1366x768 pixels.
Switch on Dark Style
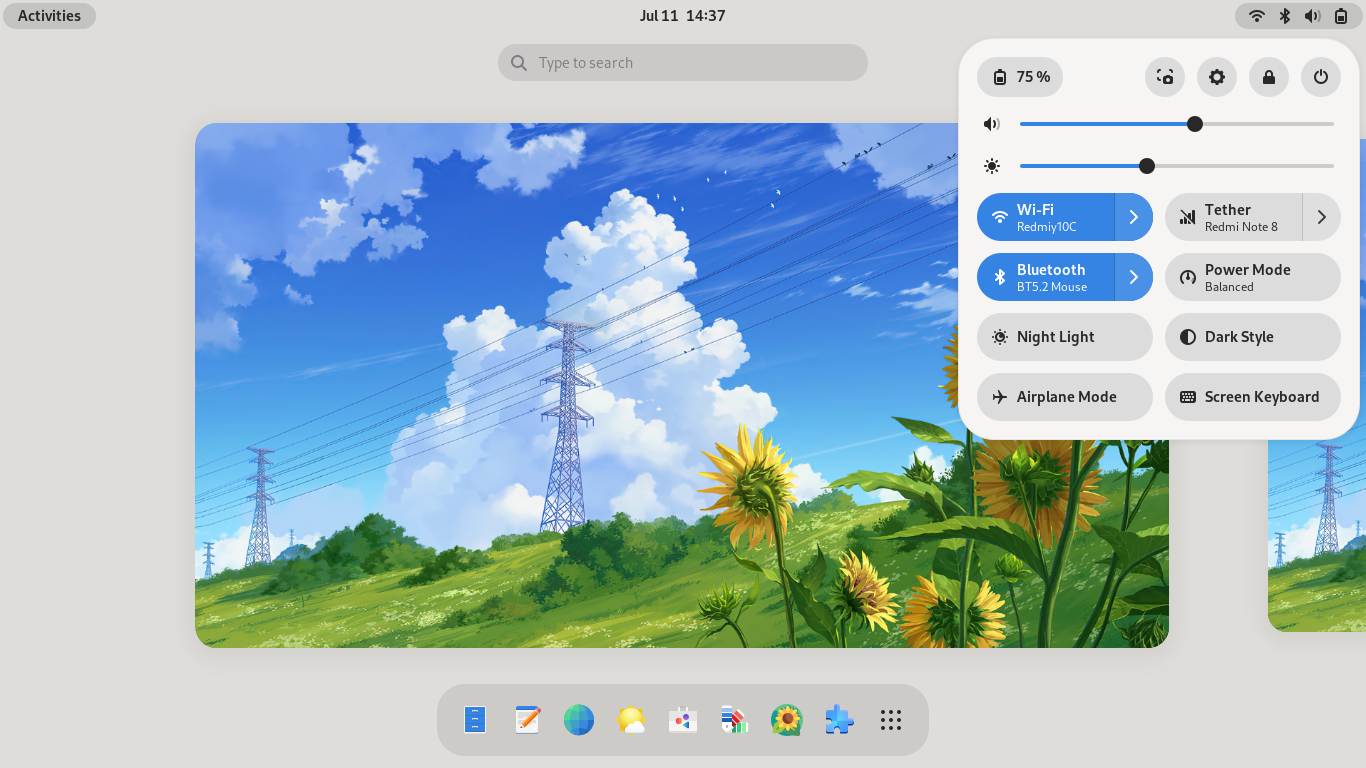1253,337
